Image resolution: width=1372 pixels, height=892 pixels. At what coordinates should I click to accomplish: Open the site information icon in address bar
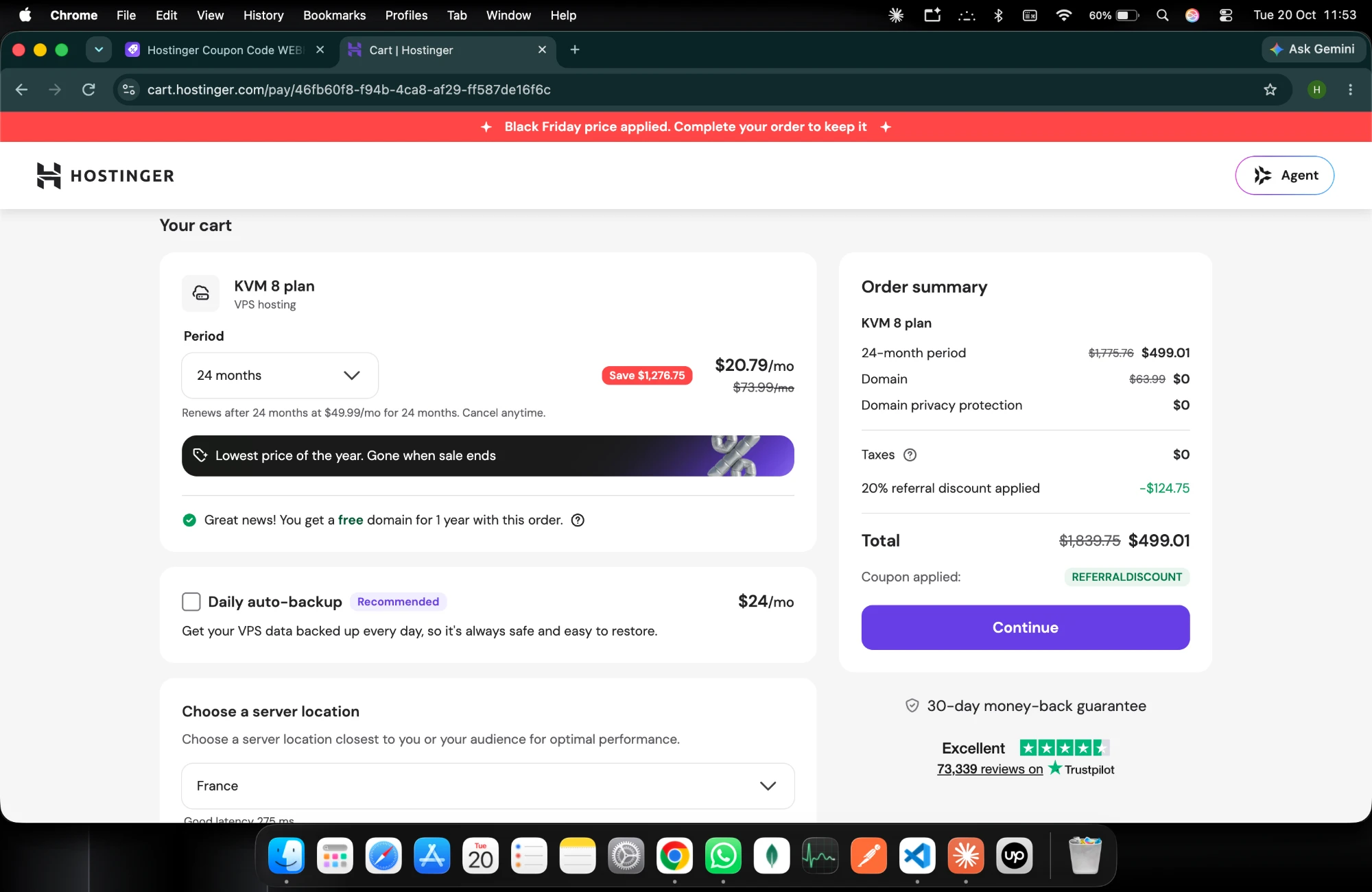pyautogui.click(x=128, y=90)
